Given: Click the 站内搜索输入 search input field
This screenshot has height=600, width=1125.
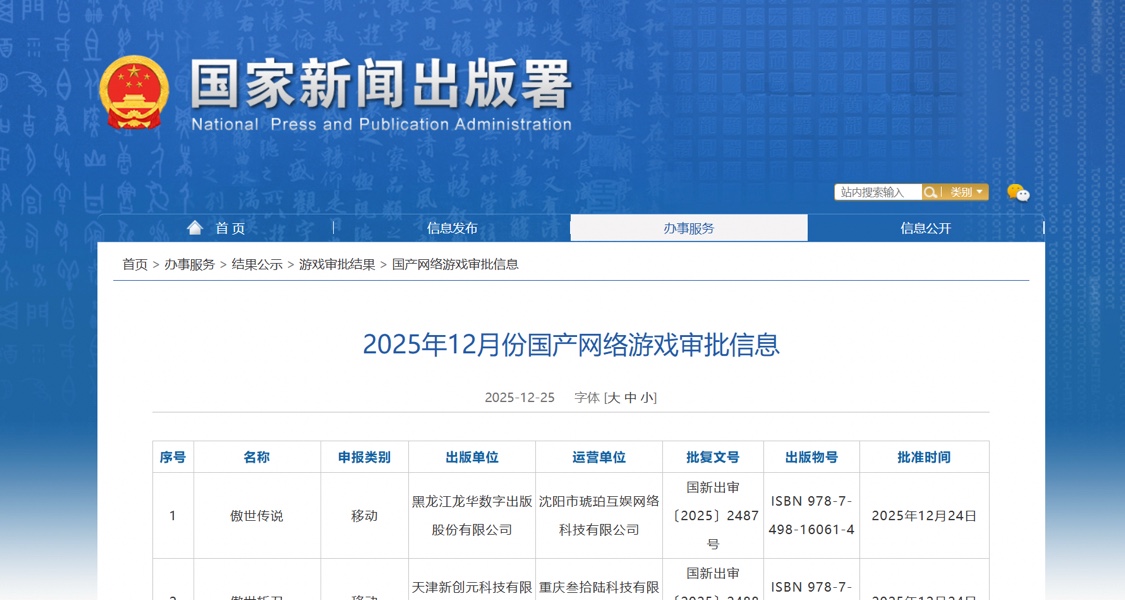Looking at the screenshot, I should (875, 191).
